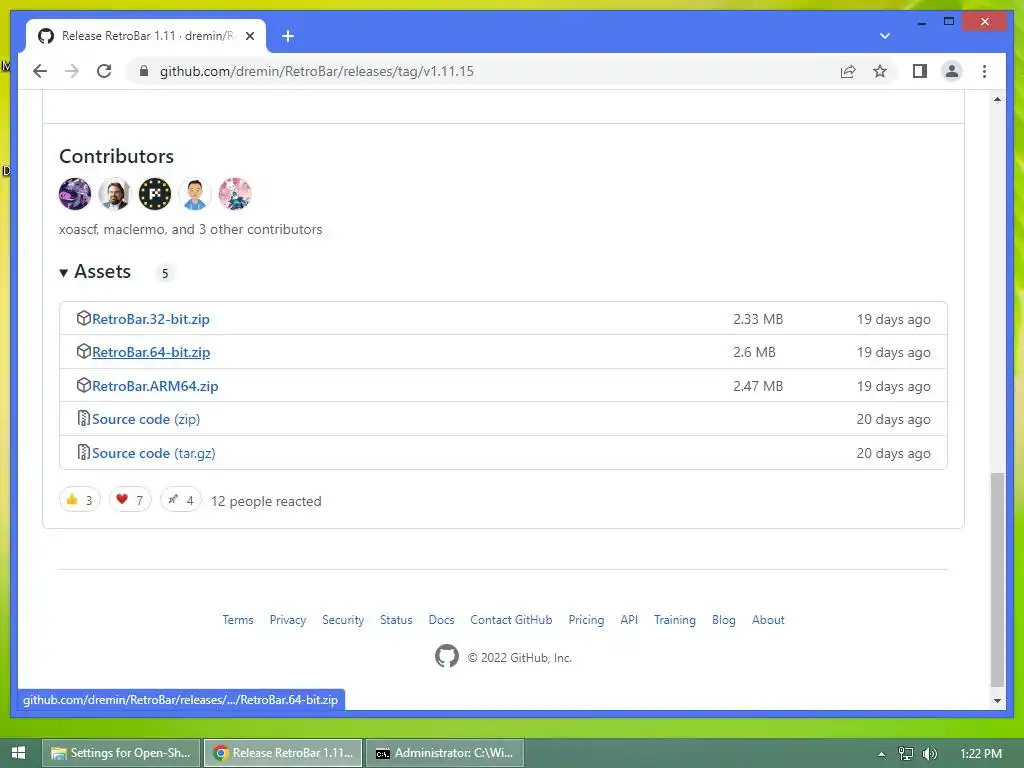Click package icon beside RetroBar.32-bit.zip
This screenshot has width=1024, height=768.
[x=84, y=318]
